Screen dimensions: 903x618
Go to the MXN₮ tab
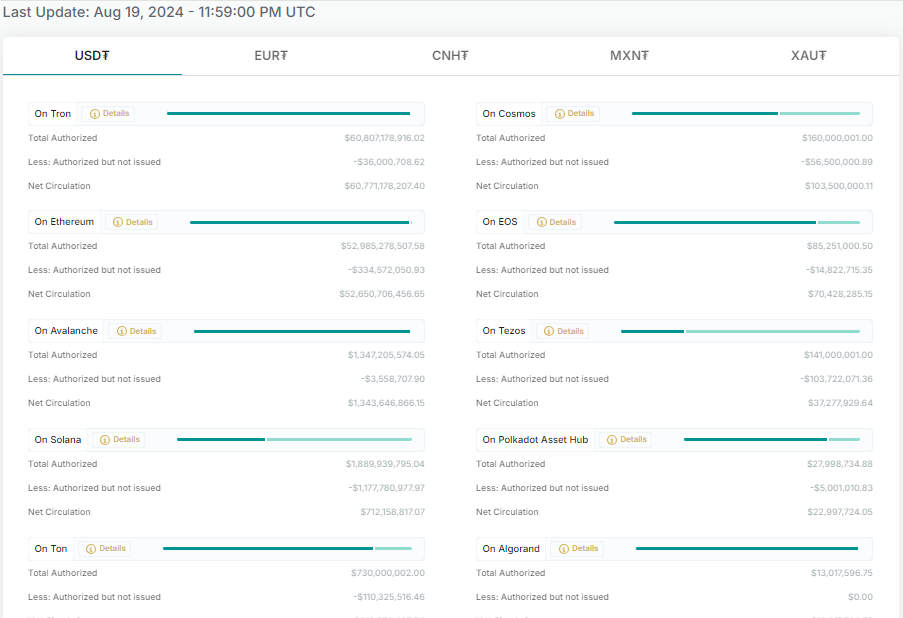click(629, 56)
